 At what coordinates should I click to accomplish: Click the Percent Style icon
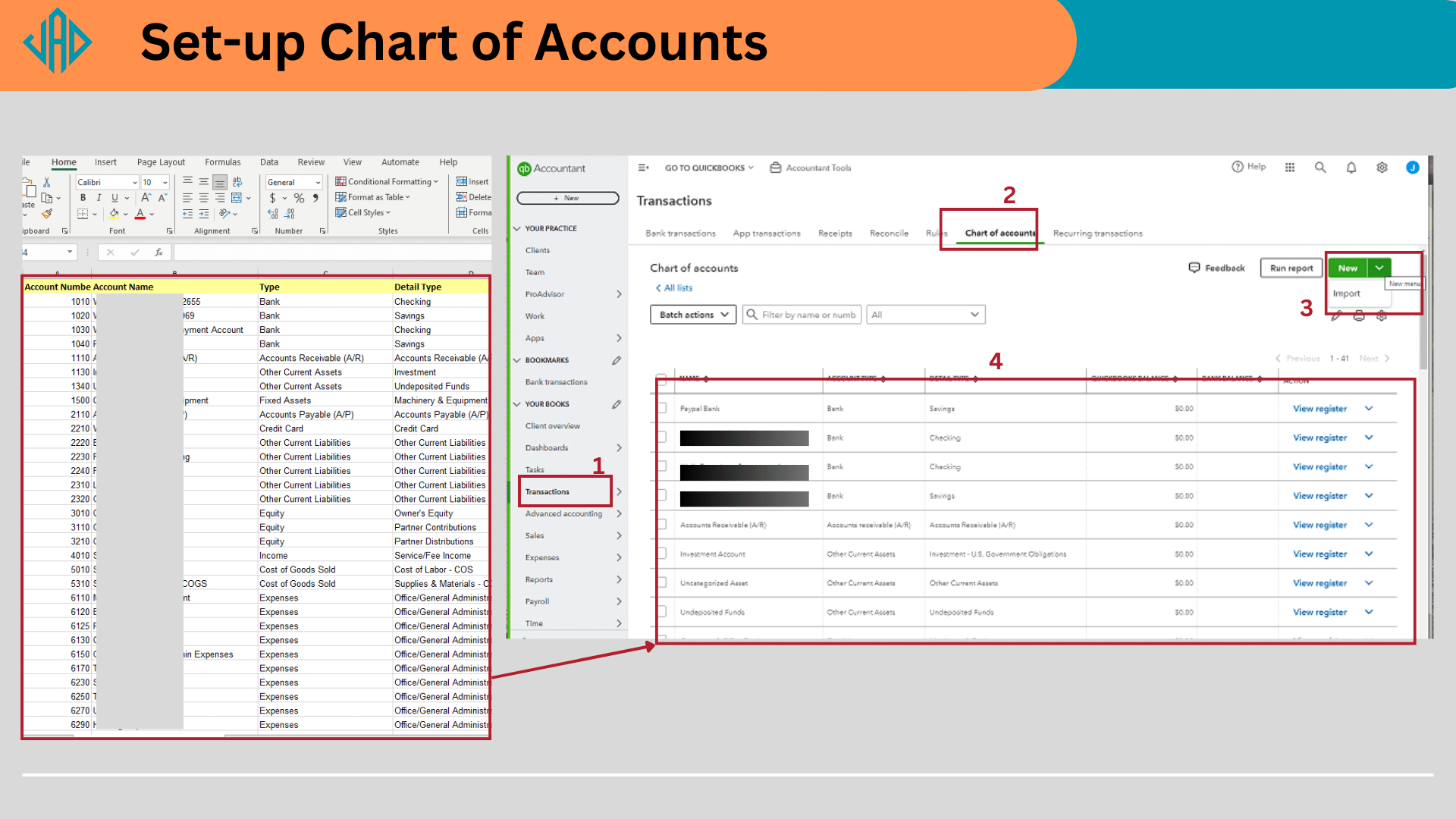299,198
